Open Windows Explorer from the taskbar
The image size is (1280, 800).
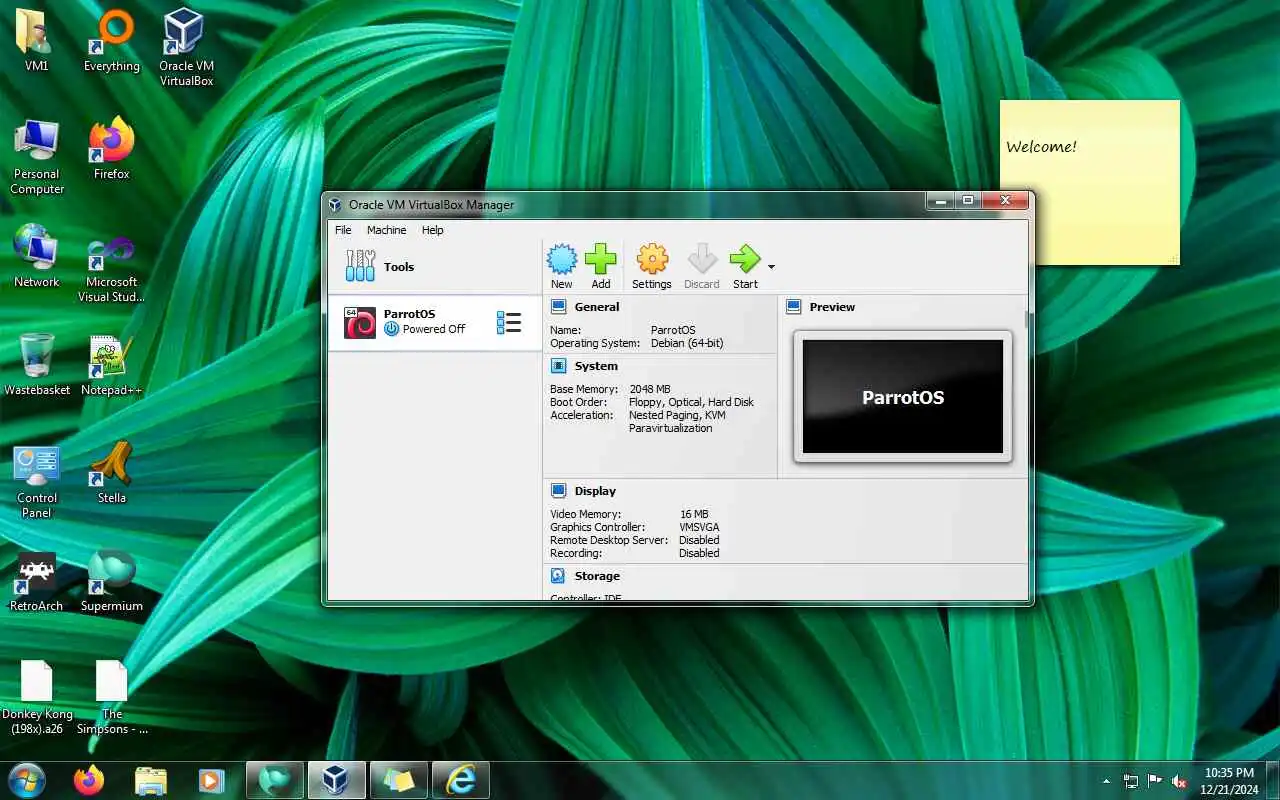150,780
